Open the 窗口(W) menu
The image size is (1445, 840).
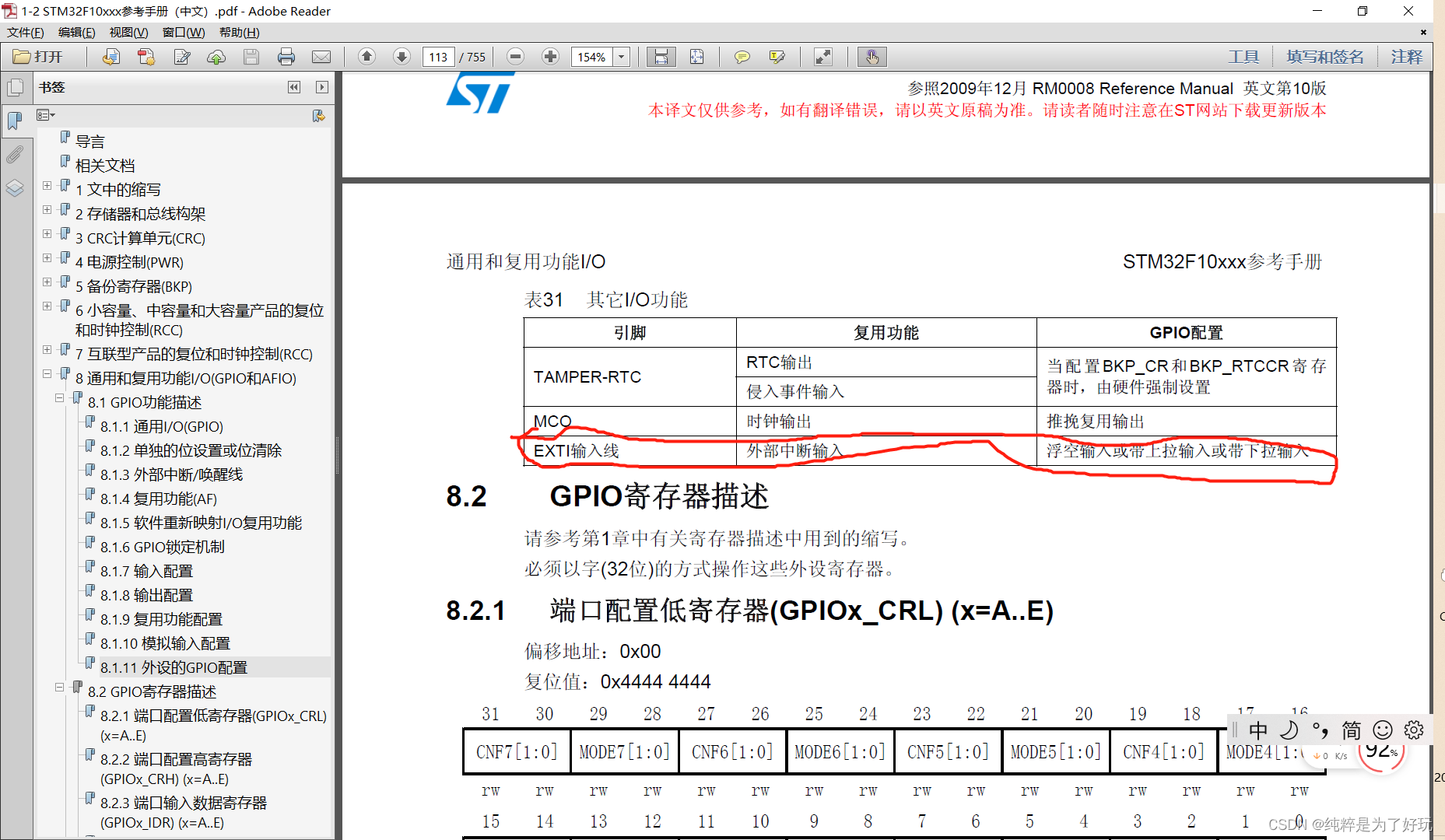click(x=184, y=32)
